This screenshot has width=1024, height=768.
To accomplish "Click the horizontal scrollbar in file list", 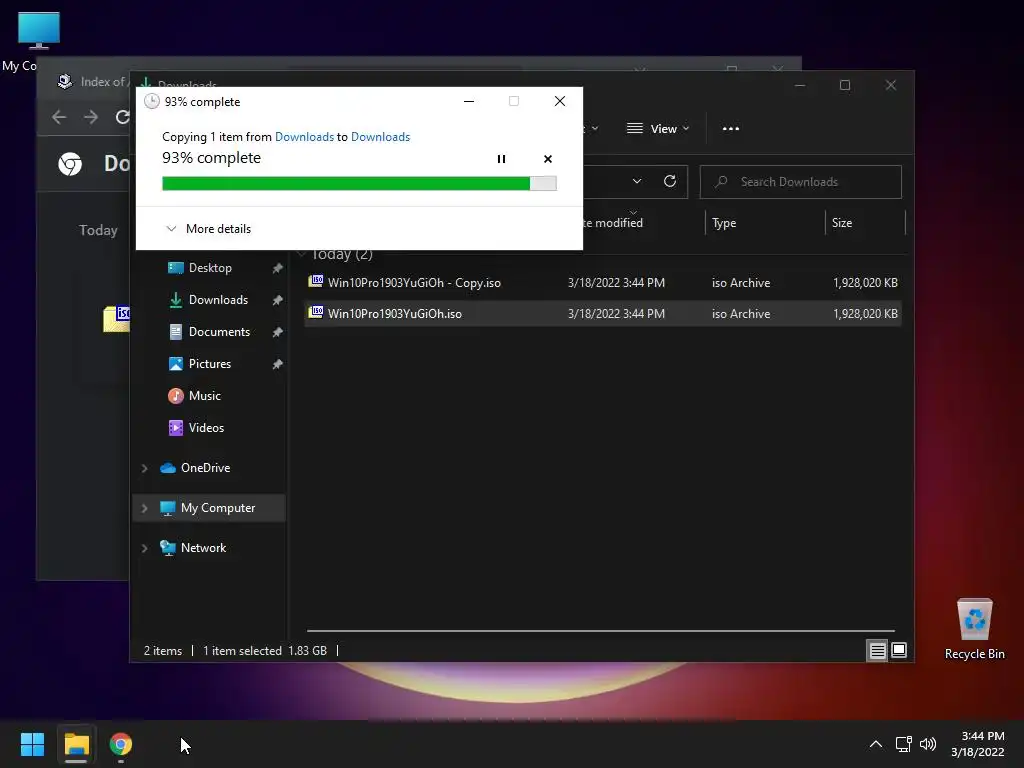I will (x=600, y=631).
